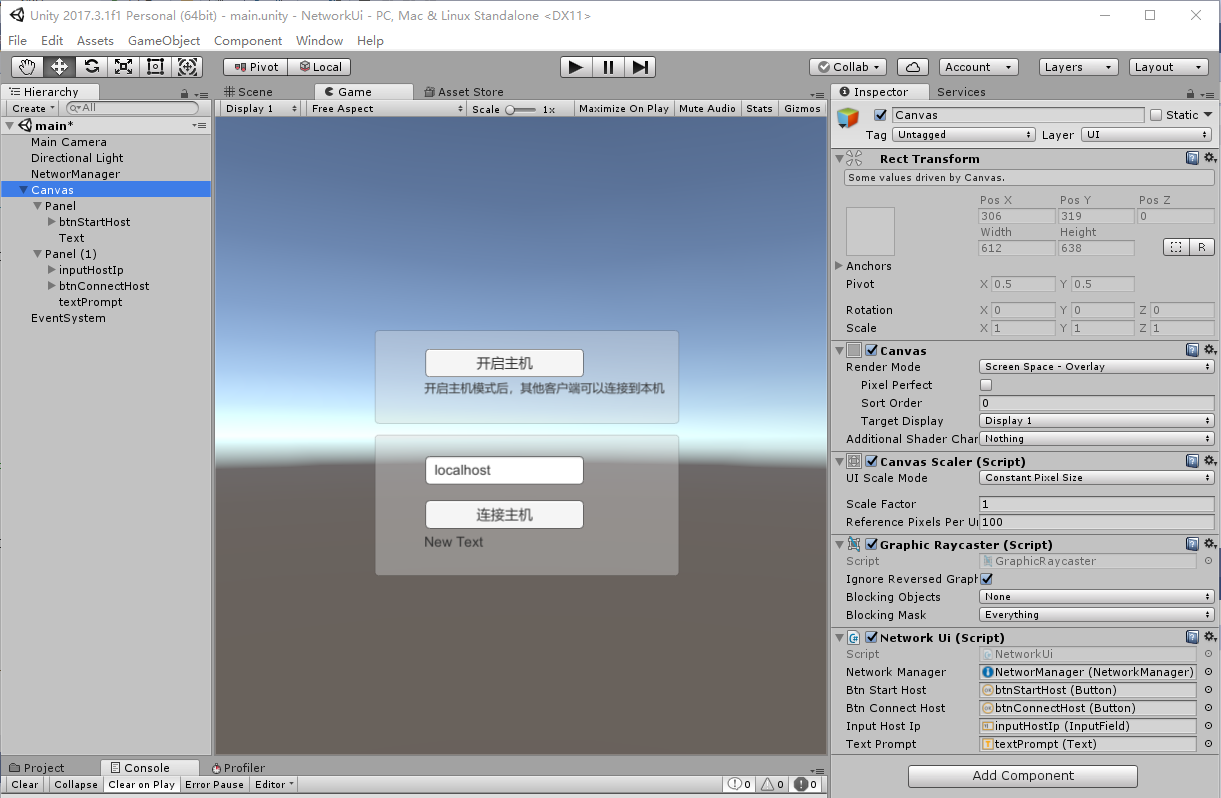Select the Rotate tool

[x=91, y=67]
